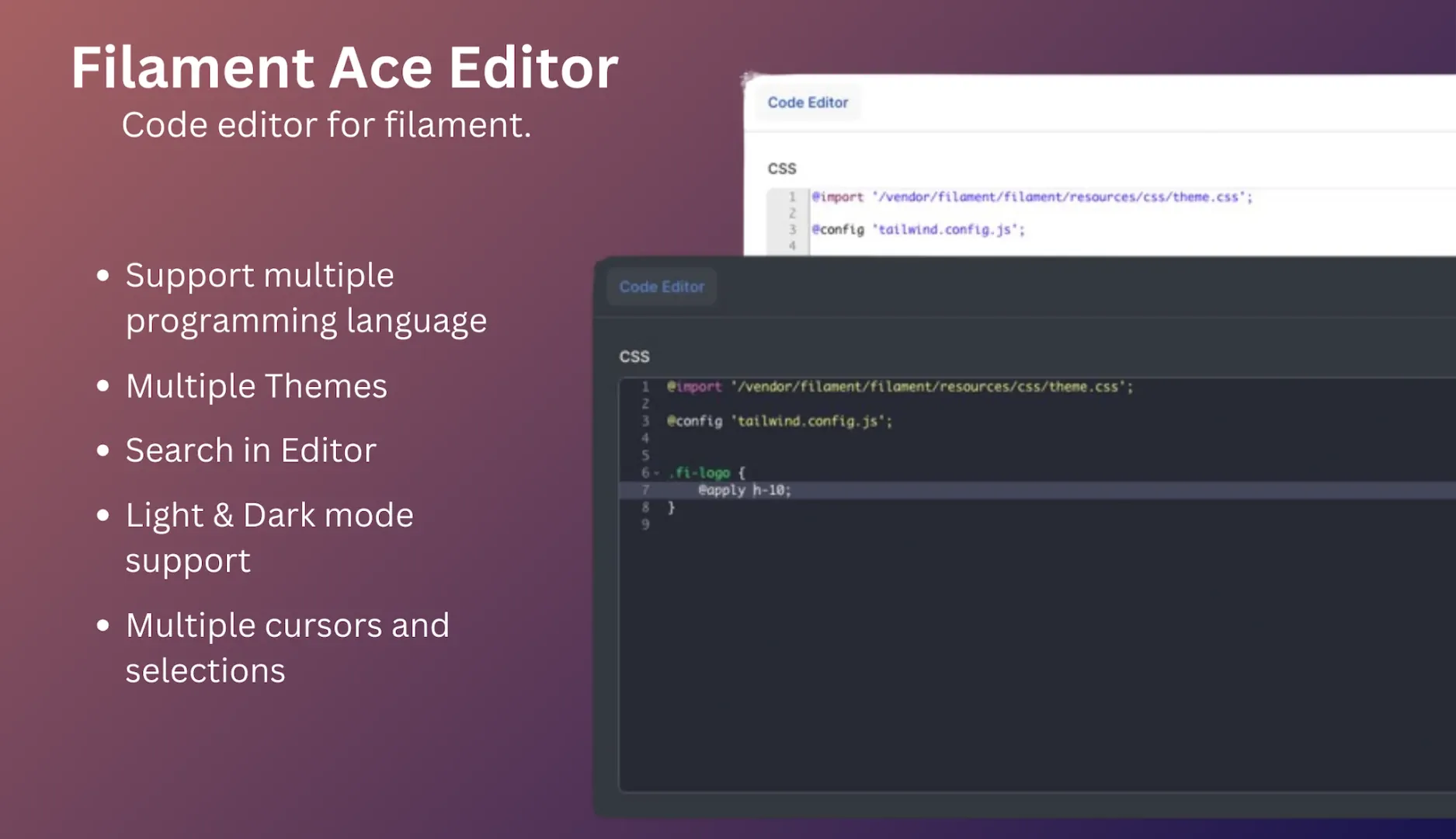1456x839 pixels.
Task: Select the .fi-logo selector on line 6
Action: tap(703, 472)
